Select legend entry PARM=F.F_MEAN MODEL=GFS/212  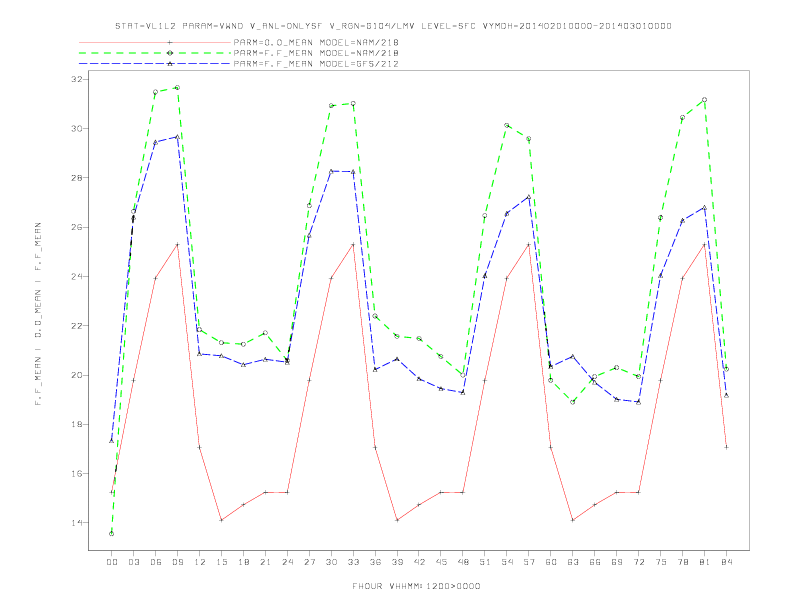coord(316,64)
